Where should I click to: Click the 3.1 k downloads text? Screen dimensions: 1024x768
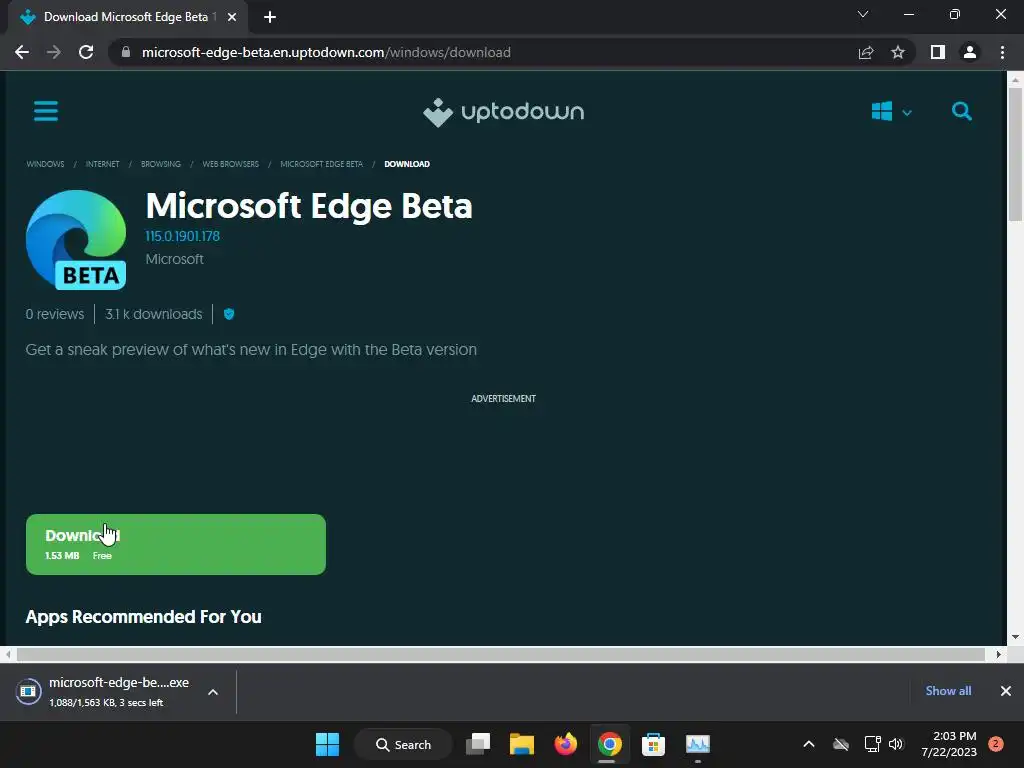[x=153, y=314]
